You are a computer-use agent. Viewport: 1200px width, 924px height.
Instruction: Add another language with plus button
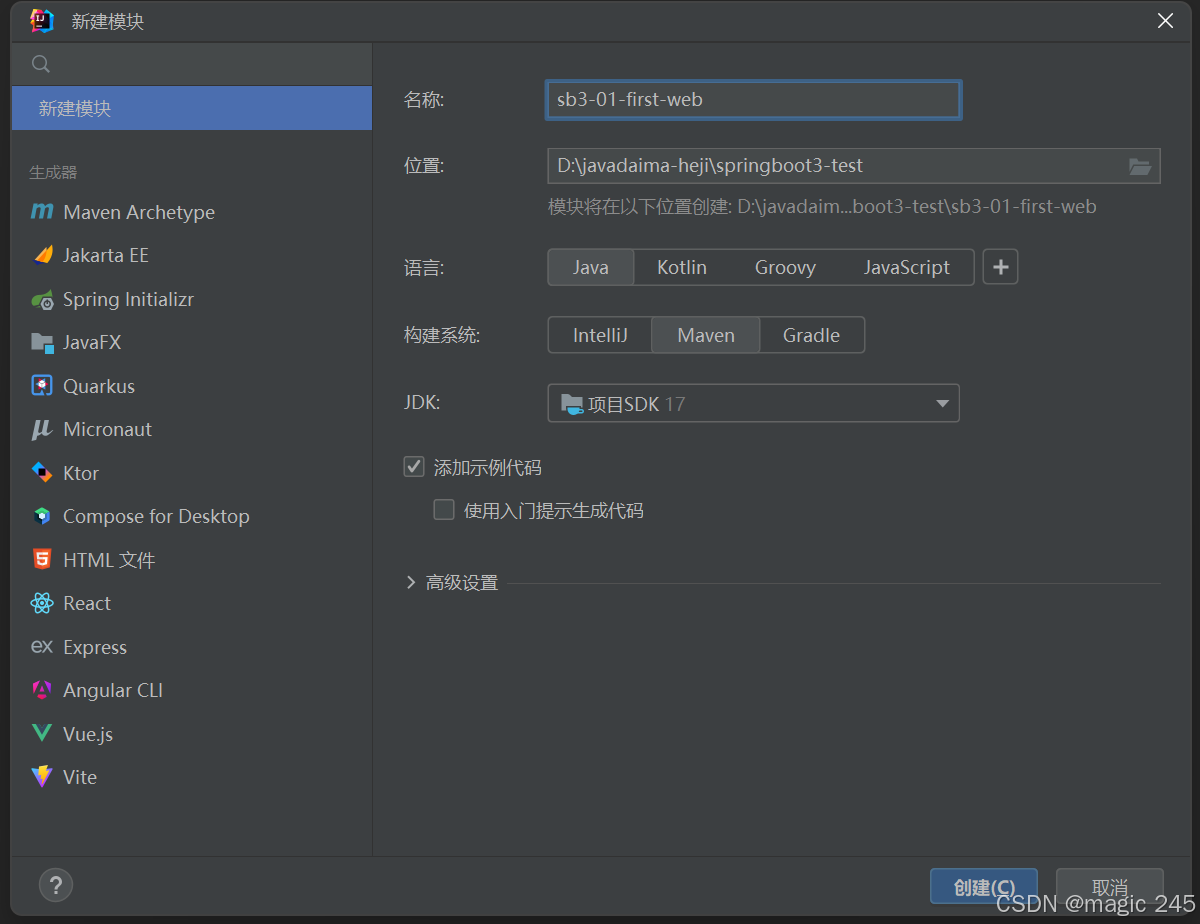(1000, 267)
